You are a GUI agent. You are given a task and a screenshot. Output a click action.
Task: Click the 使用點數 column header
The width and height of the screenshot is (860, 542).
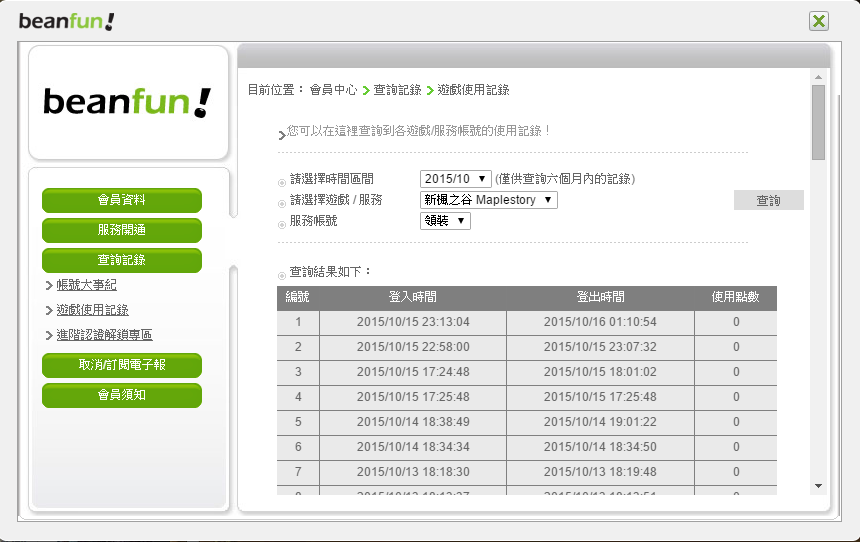(x=735, y=297)
